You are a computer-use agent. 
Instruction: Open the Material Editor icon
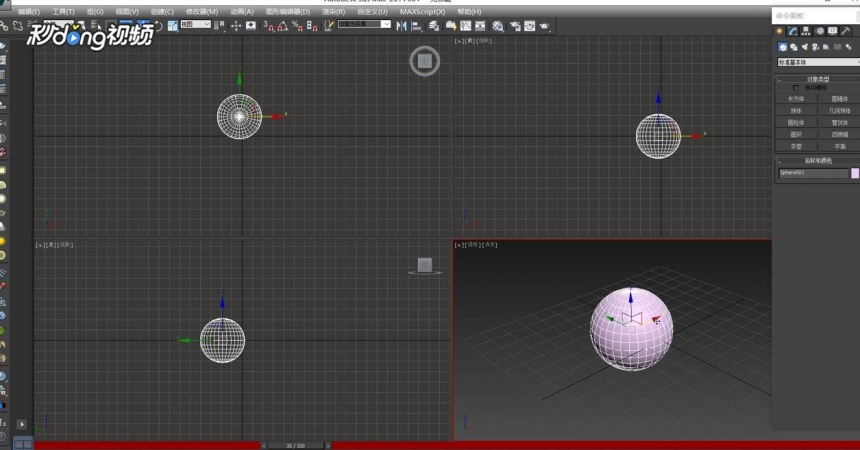(497, 26)
